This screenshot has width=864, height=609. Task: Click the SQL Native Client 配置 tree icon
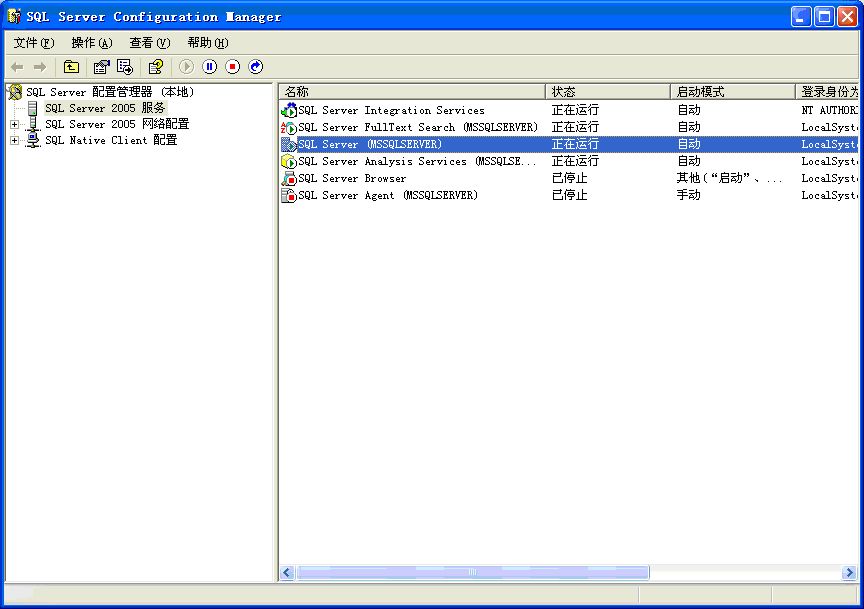[33, 140]
